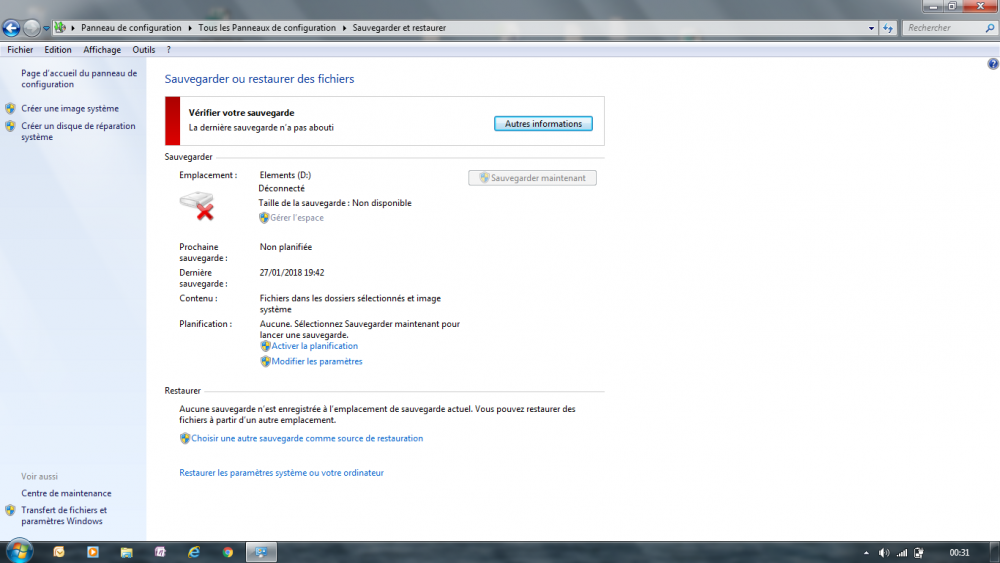Click the Forward navigation arrow
Viewport: 1000px width, 563px height.
coord(31,28)
